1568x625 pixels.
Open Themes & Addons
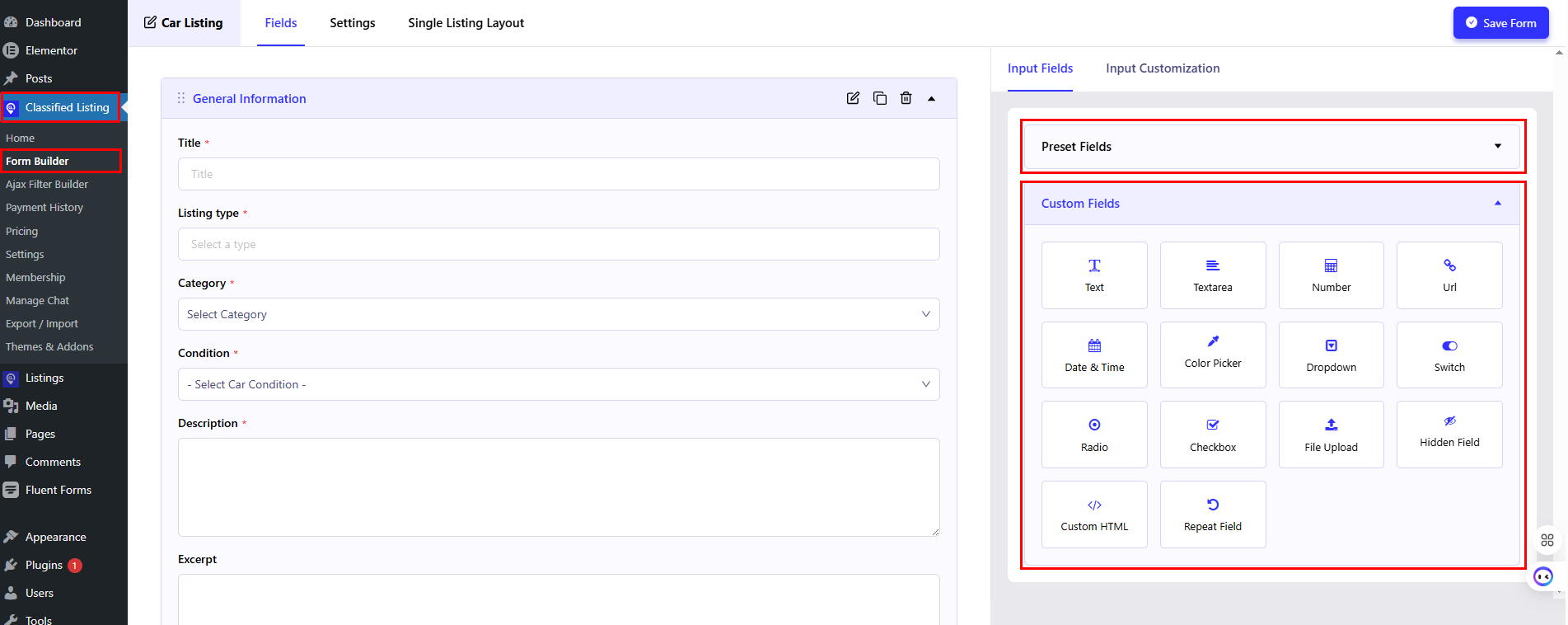49,346
